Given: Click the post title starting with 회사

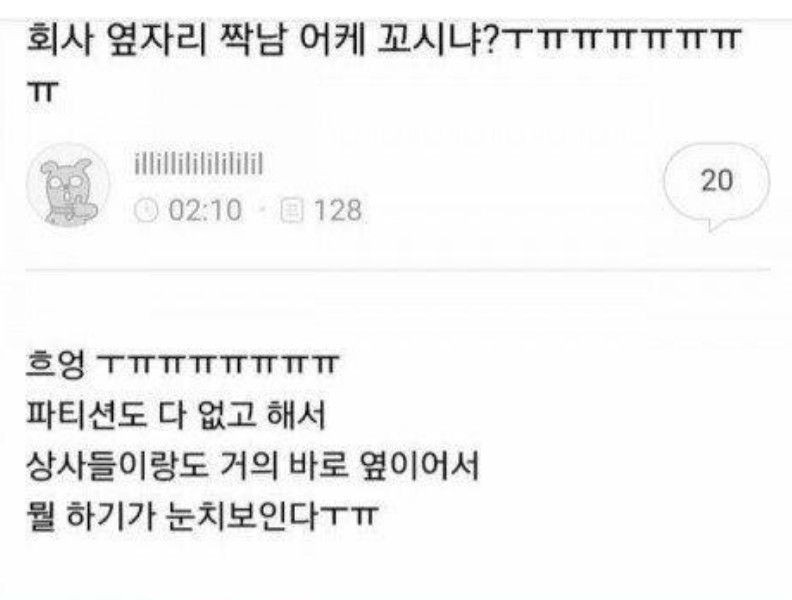Looking at the screenshot, I should (x=383, y=61).
